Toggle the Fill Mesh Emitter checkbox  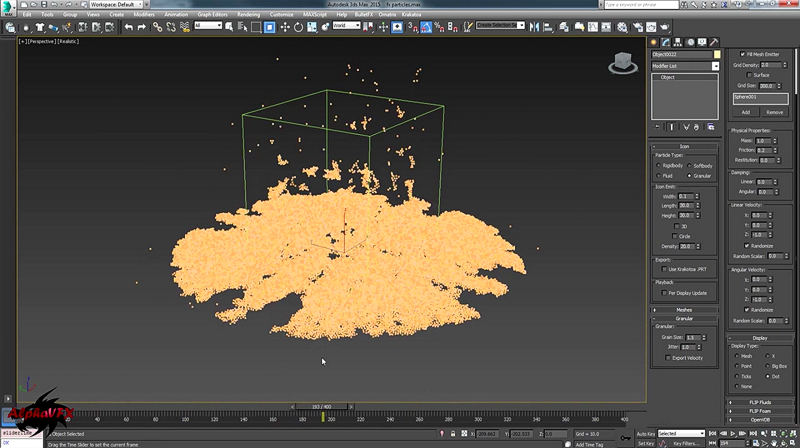742,54
